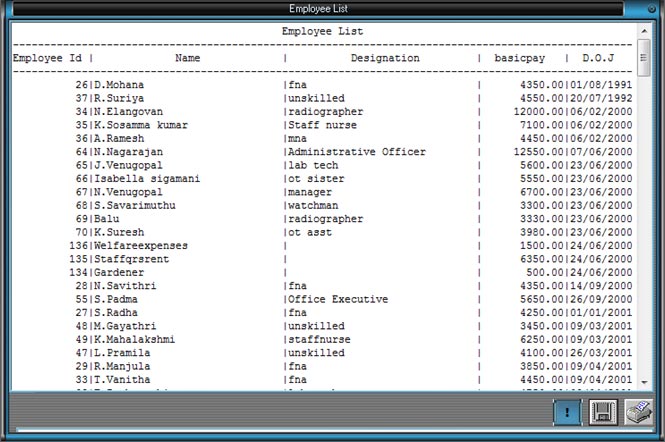Click the name 'Isabella sigamani'
Viewport: 665px width, 442px height.
(147, 179)
